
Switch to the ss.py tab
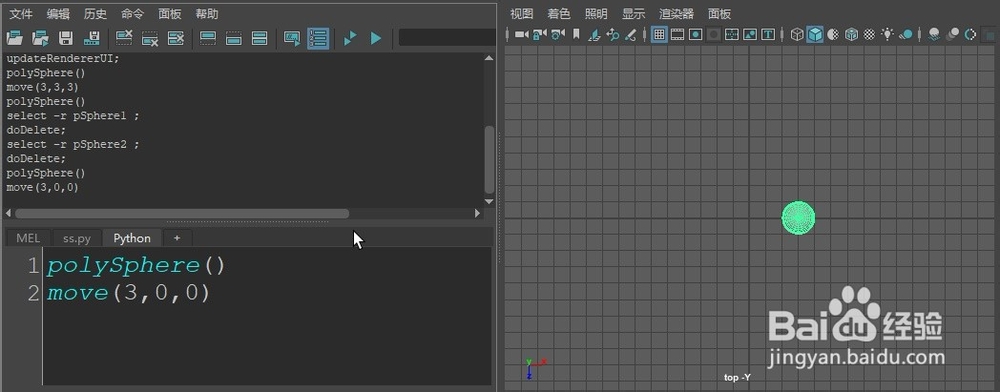pyautogui.click(x=77, y=238)
